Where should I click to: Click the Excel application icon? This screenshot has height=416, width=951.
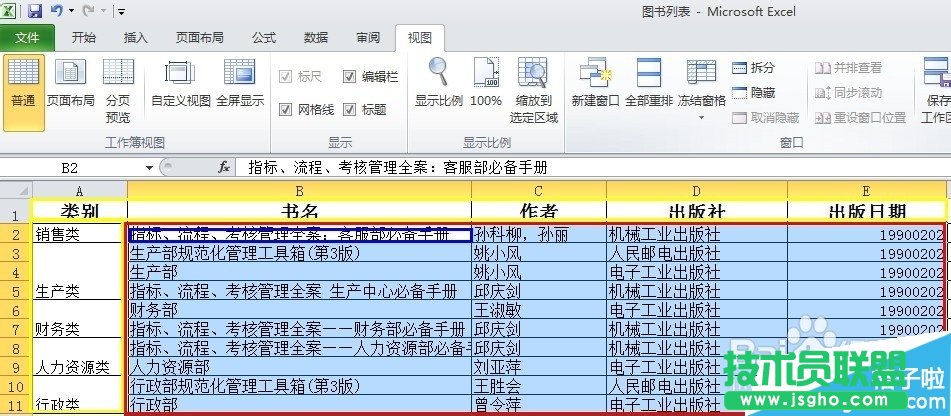pos(9,10)
